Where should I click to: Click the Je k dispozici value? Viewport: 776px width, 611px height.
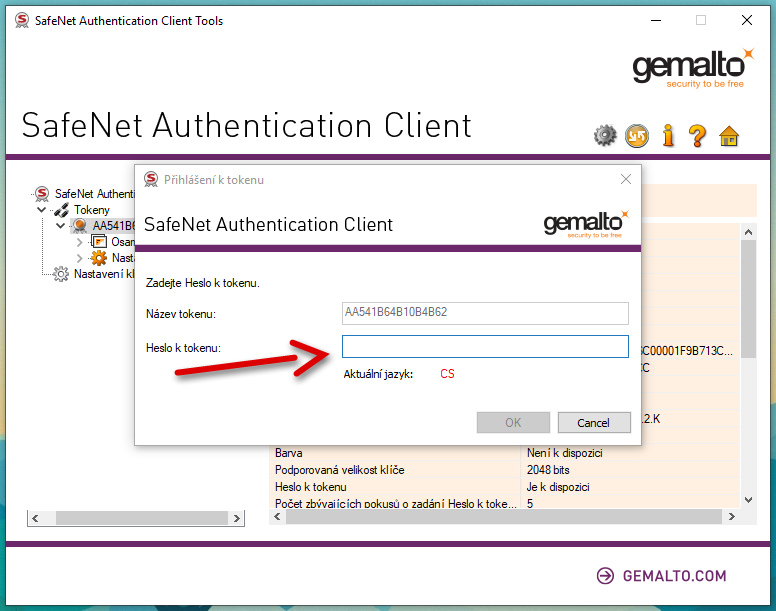[558, 487]
